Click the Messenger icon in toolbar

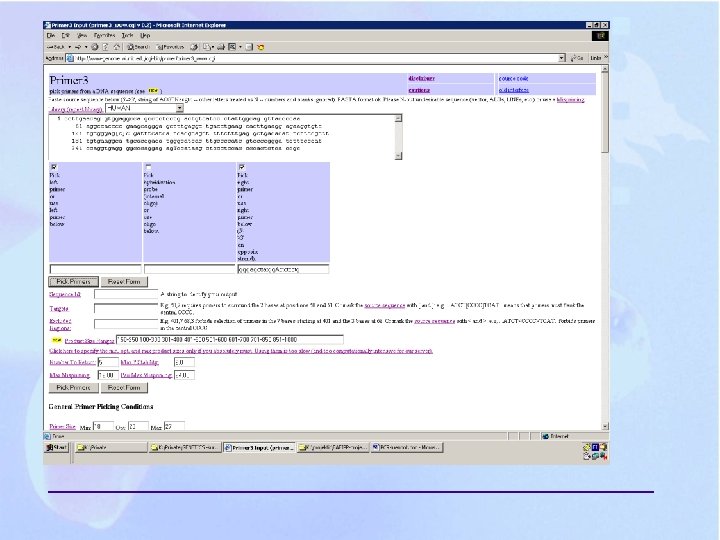pyautogui.click(x=260, y=47)
